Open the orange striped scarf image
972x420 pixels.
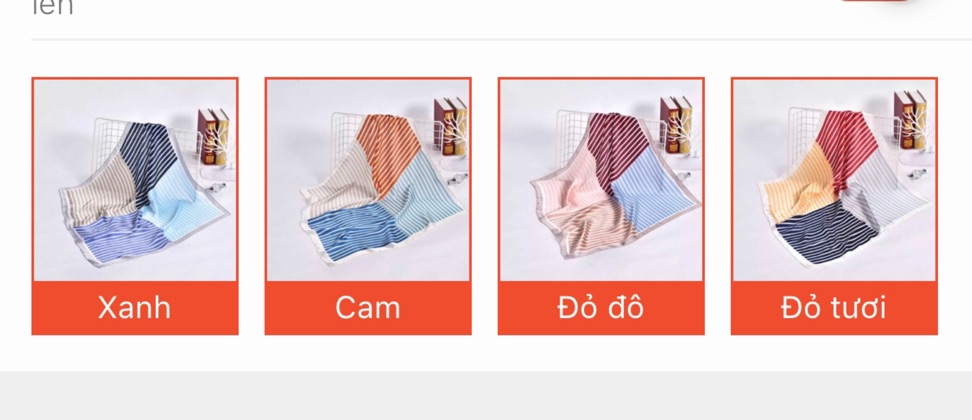(368, 180)
